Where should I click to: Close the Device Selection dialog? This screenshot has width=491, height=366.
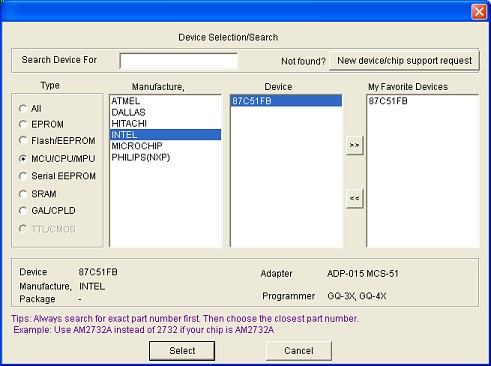pos(479,12)
